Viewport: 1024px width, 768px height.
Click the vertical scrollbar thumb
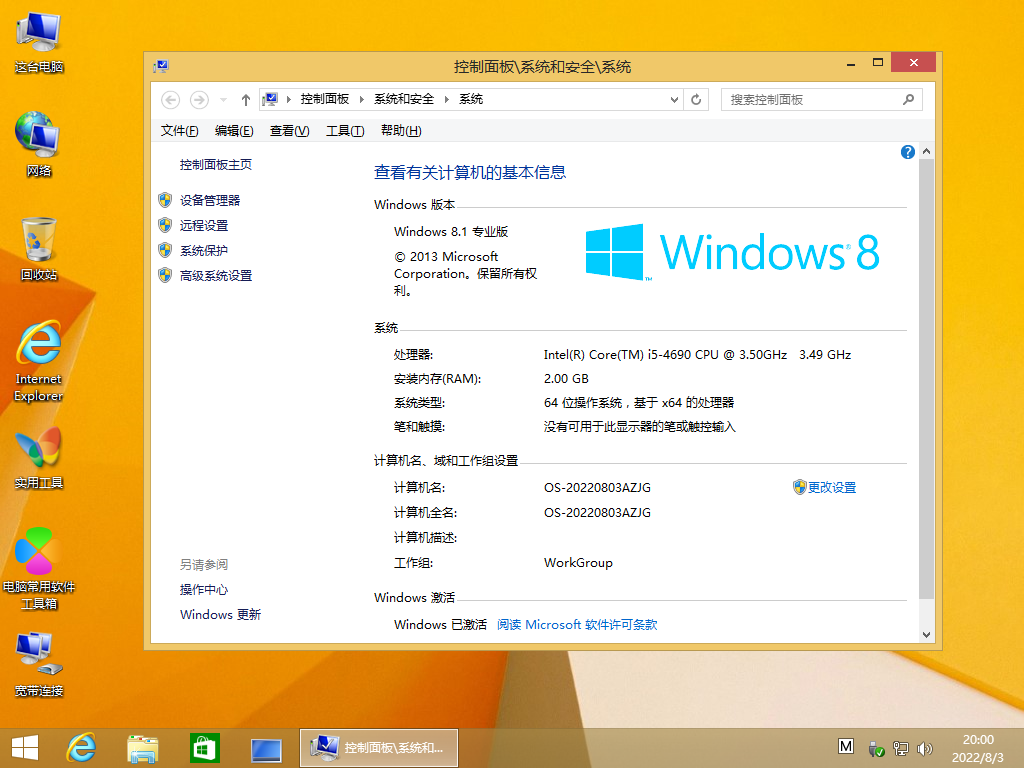point(926,379)
